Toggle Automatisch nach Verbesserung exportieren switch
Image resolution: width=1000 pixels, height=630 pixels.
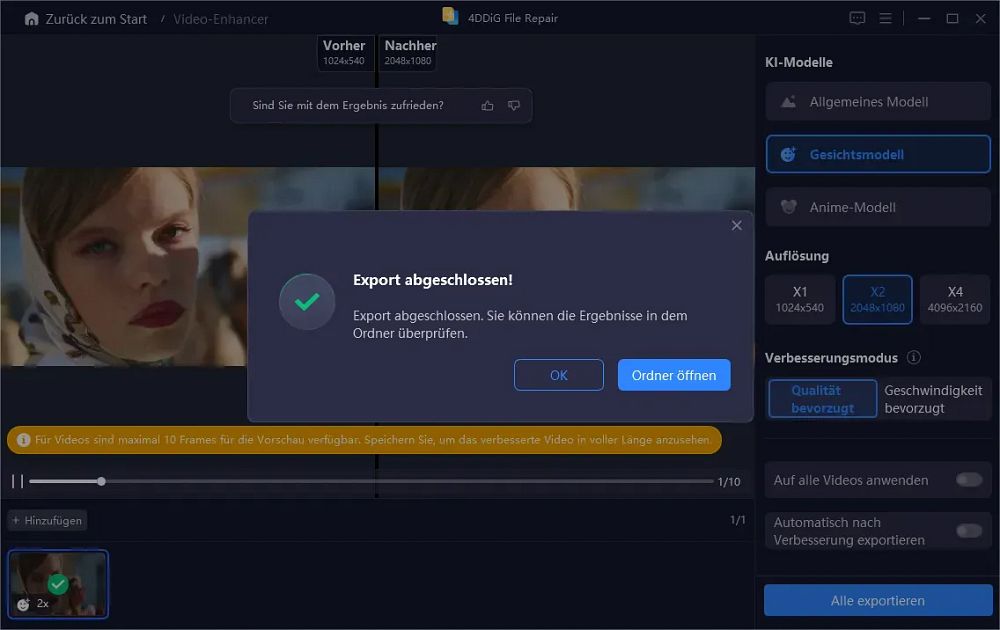click(969, 531)
